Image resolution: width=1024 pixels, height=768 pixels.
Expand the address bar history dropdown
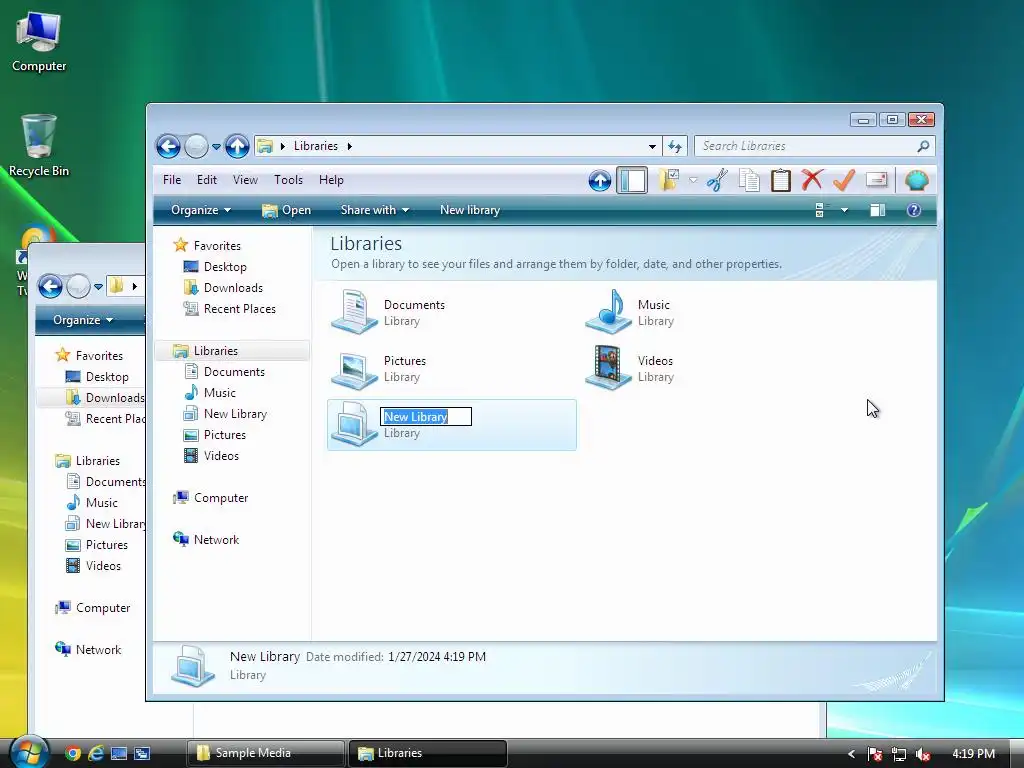pyautogui.click(x=652, y=146)
